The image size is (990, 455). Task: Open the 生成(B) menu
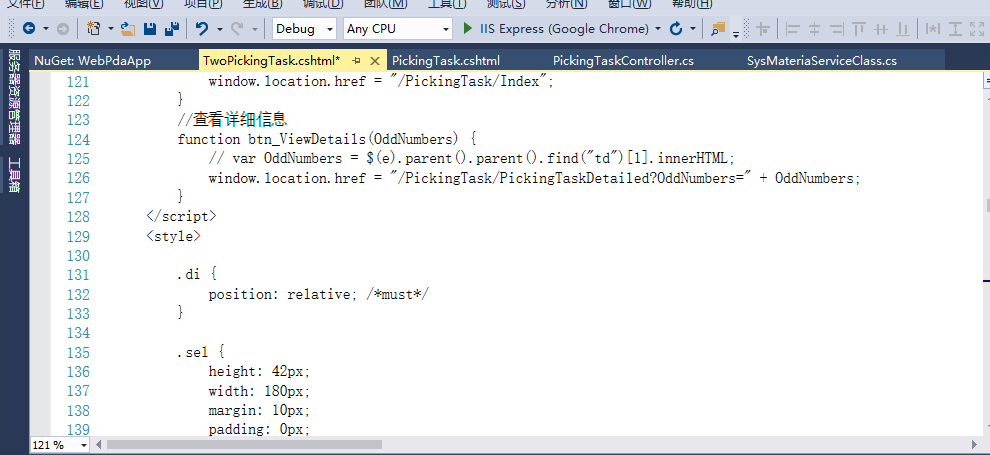point(263,4)
